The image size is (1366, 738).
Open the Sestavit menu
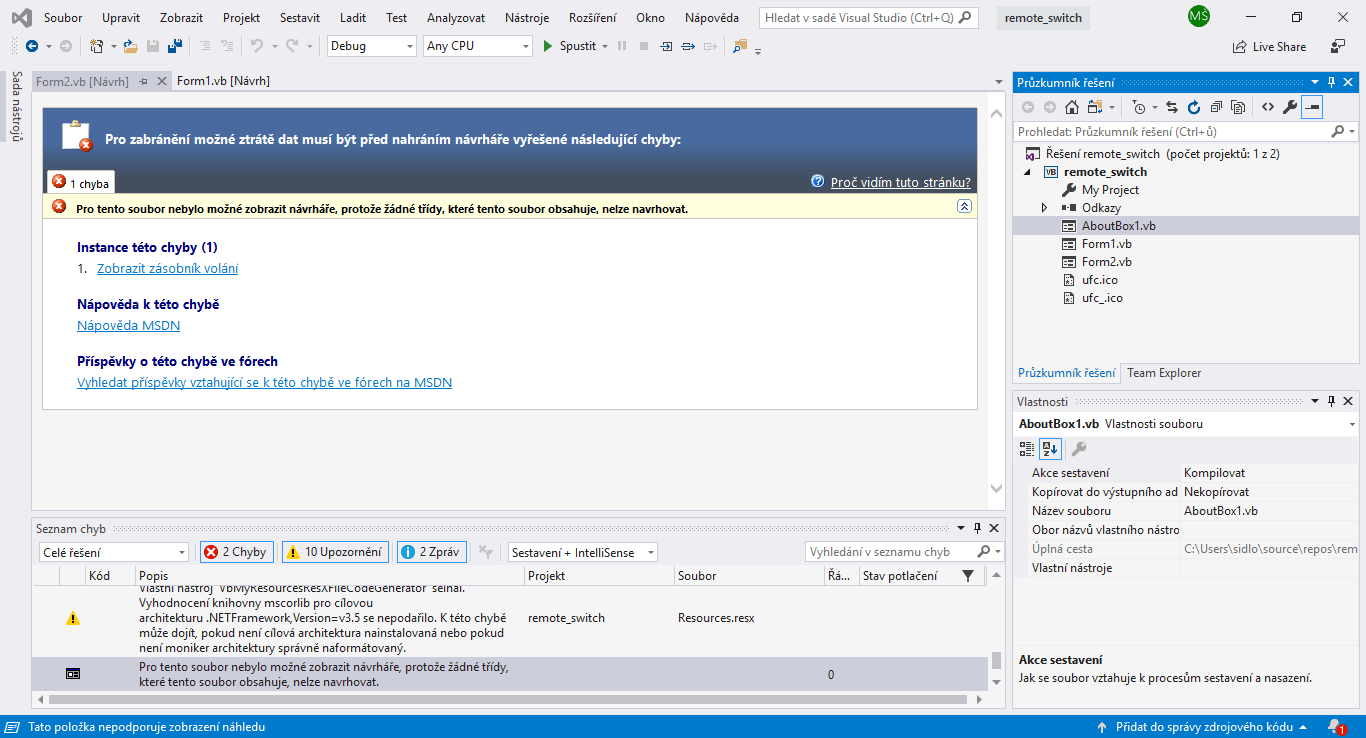click(300, 18)
